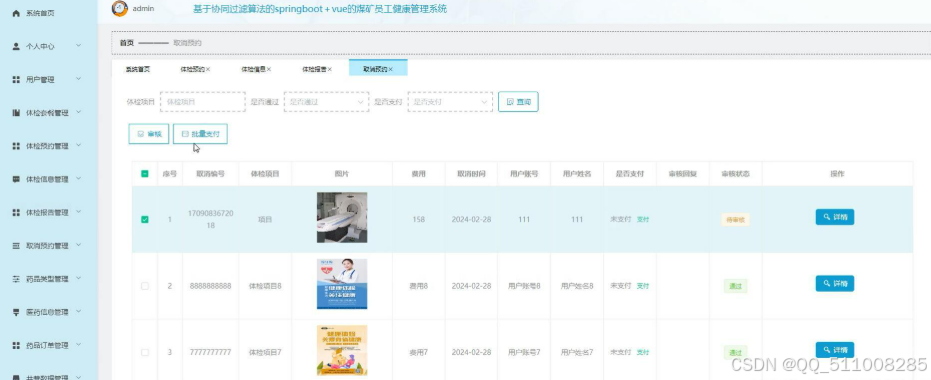Click the list icon beside 取消预约管理

point(16,246)
